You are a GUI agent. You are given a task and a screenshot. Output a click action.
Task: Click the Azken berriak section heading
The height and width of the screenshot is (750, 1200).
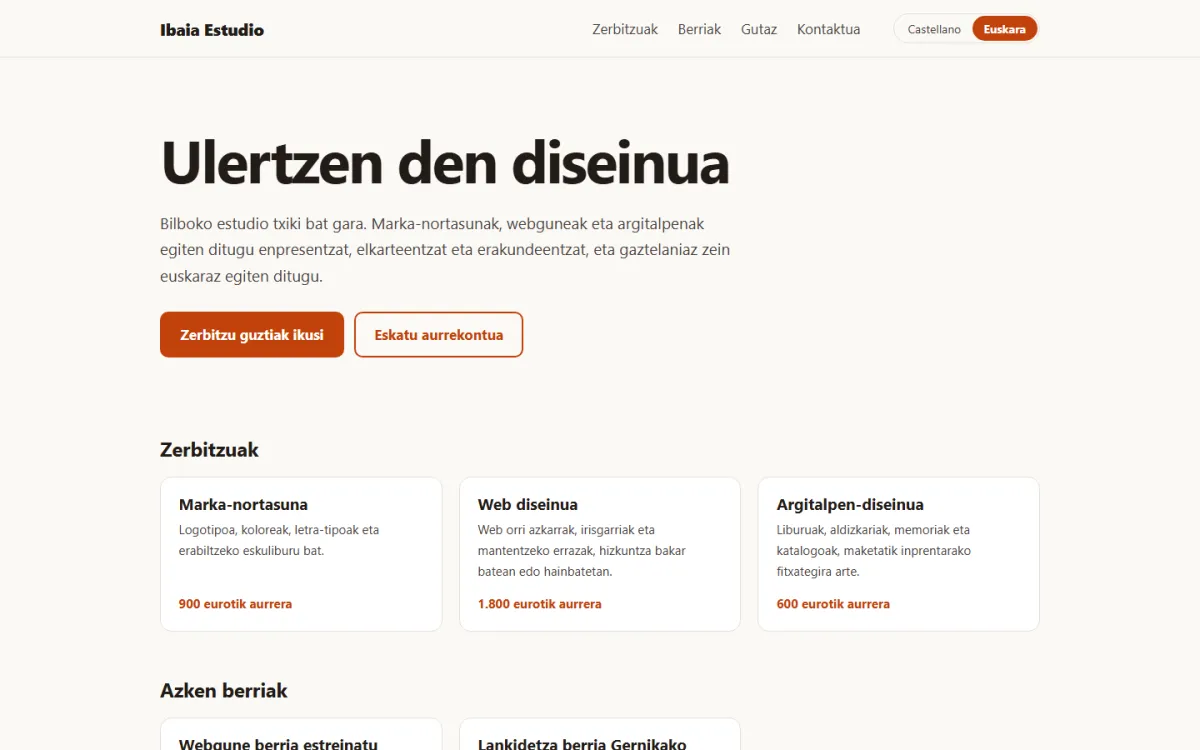[224, 691]
